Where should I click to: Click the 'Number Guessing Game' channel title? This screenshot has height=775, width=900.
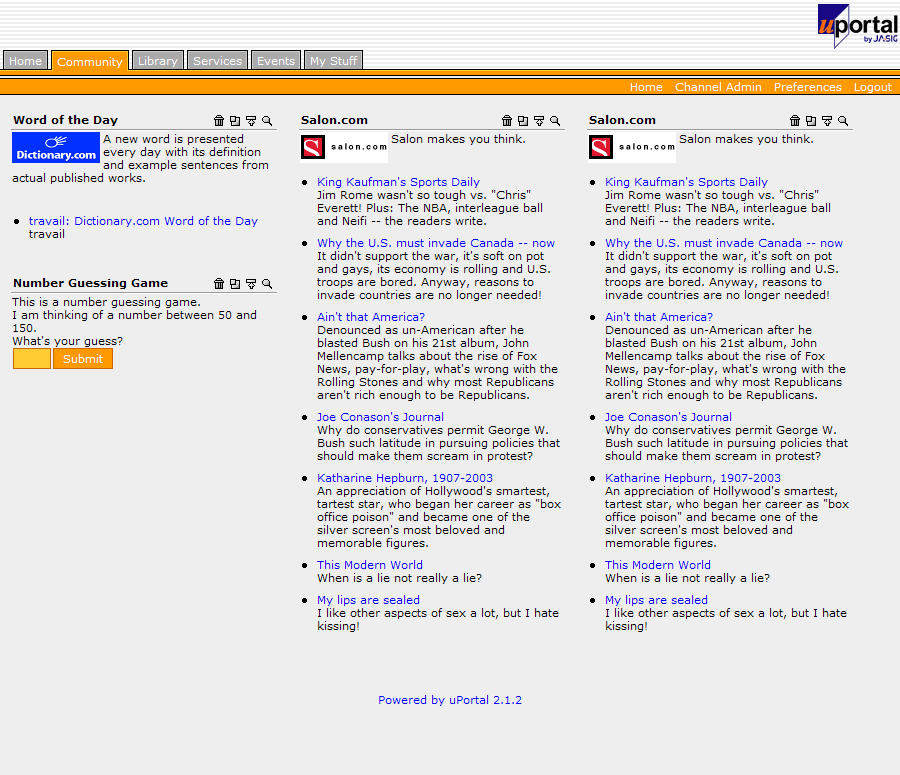(x=91, y=283)
